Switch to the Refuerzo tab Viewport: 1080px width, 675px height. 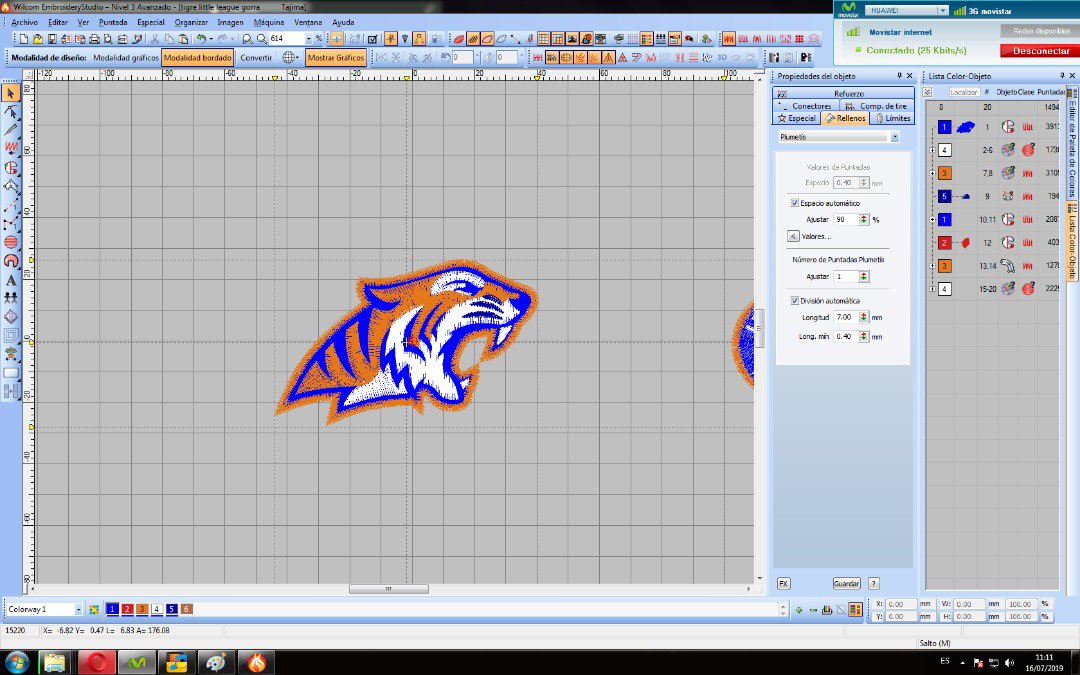(844, 94)
